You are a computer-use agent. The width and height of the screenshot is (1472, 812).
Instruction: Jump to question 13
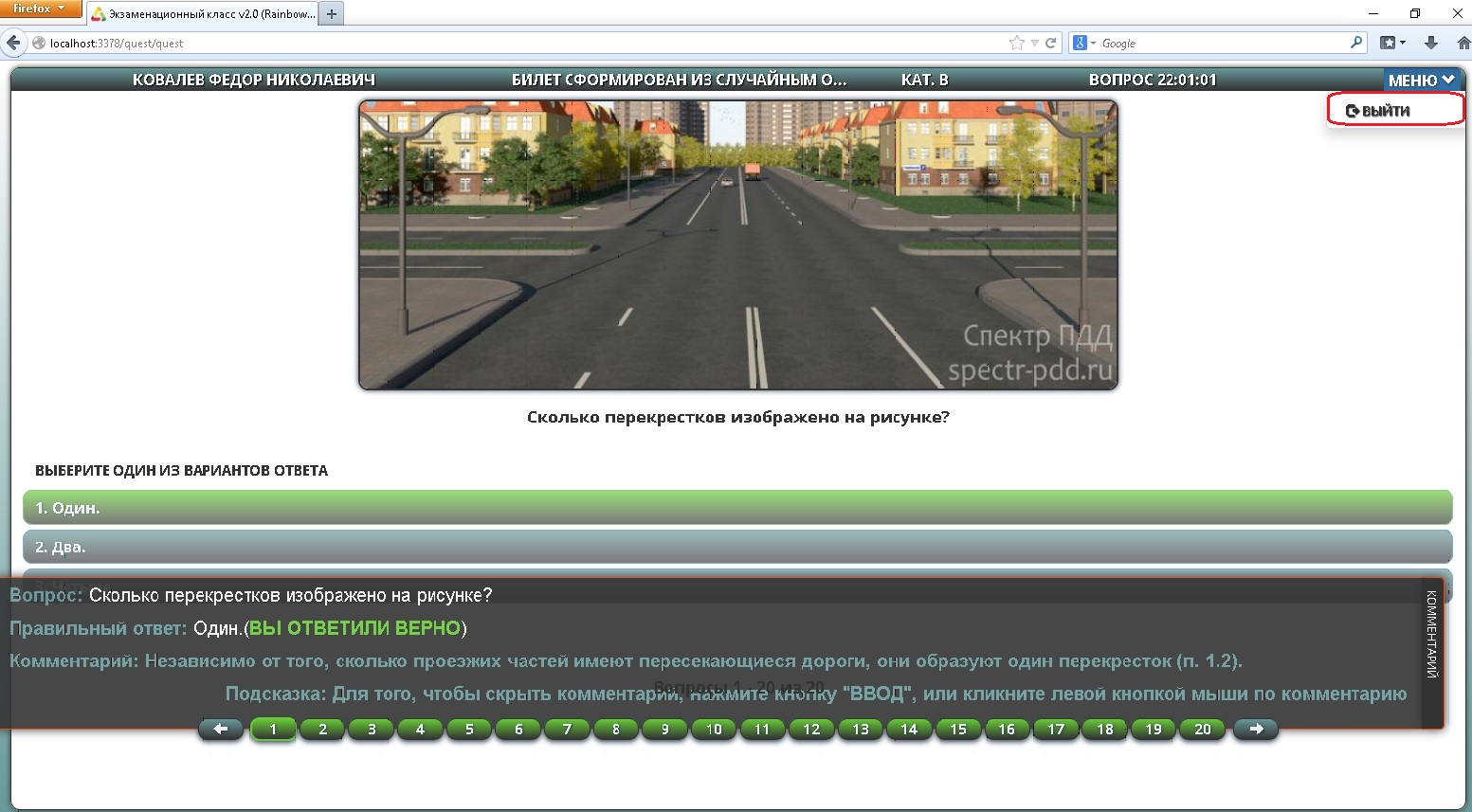(861, 729)
